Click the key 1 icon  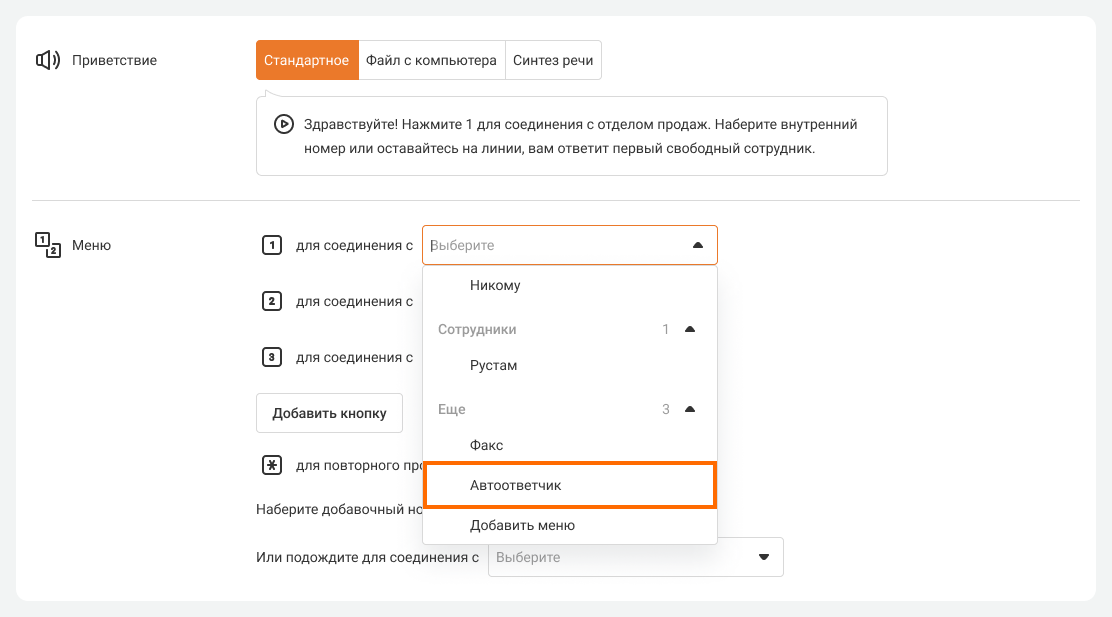(271, 245)
